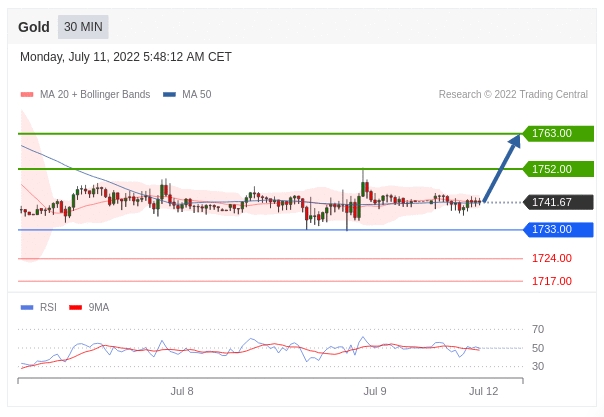Toggle the RSI legend label

48,307
